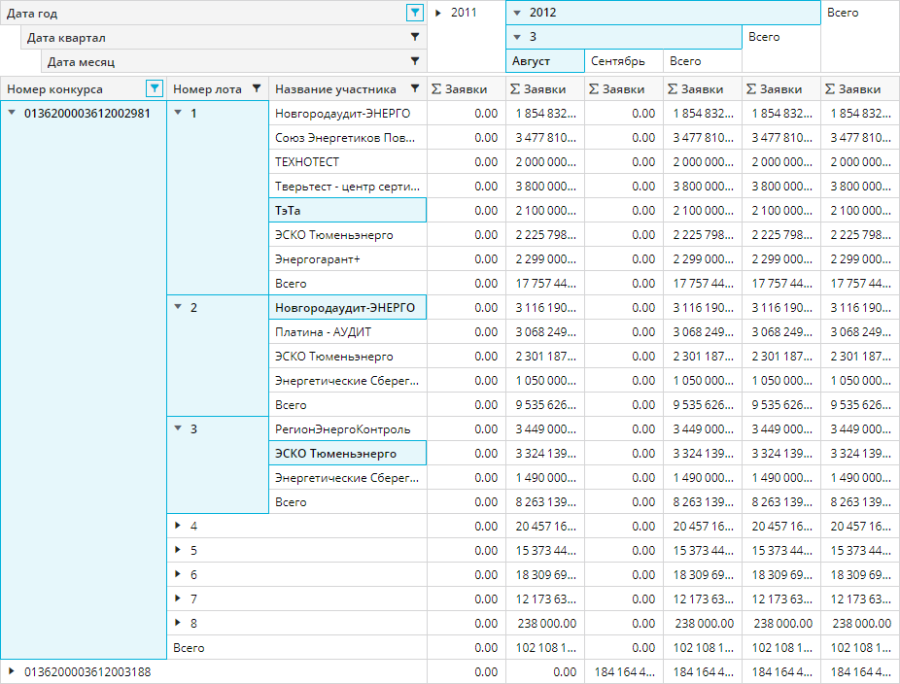Click filter icon on Номер конкурса header

pyautogui.click(x=154, y=89)
